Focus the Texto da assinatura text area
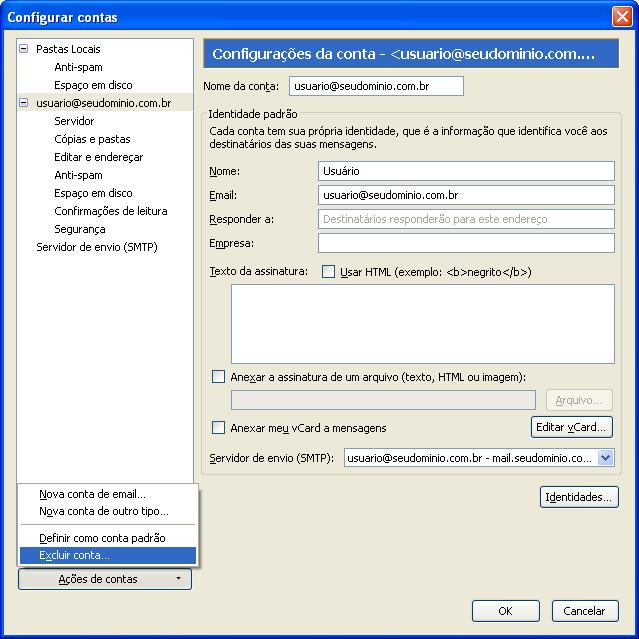 point(422,322)
